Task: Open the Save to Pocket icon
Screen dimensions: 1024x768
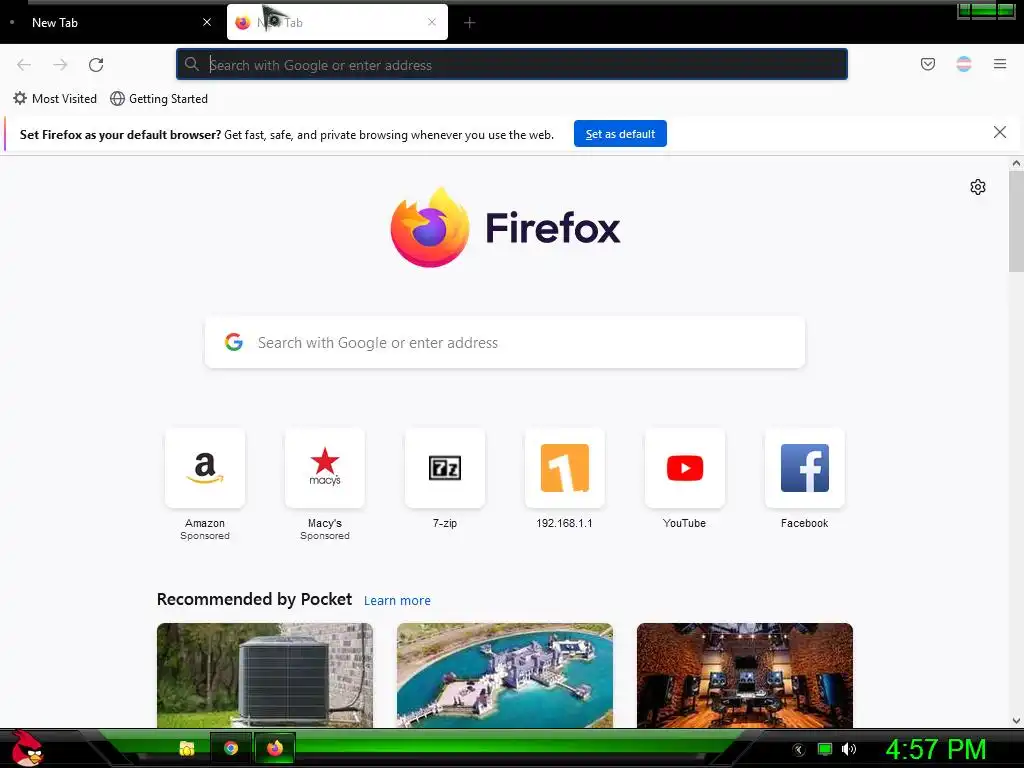Action: (927, 64)
